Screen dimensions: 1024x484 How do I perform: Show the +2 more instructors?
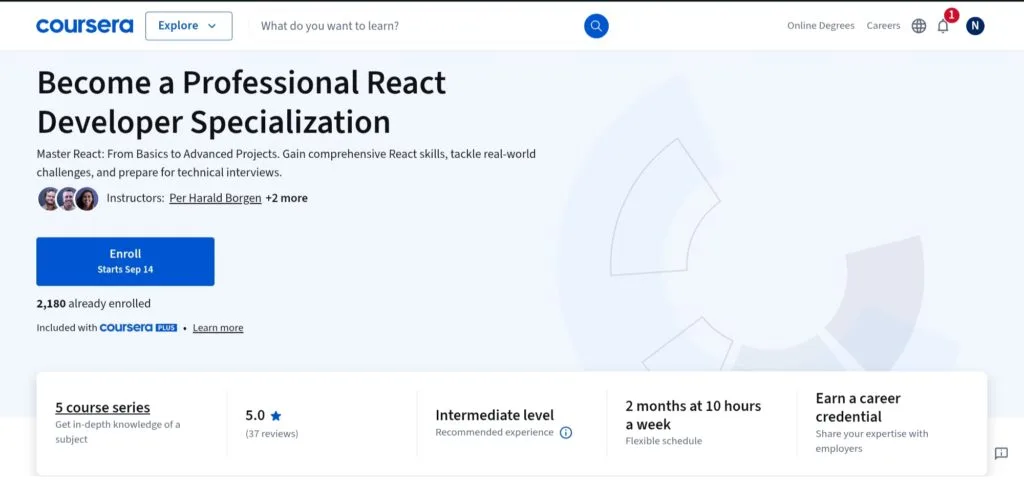pos(286,198)
